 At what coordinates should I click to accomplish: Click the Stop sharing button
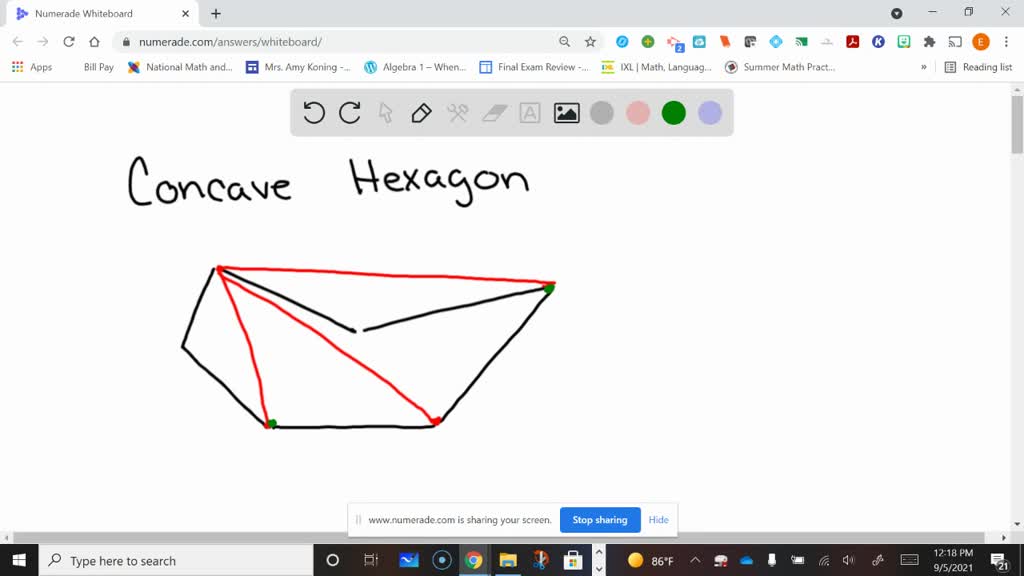(600, 520)
